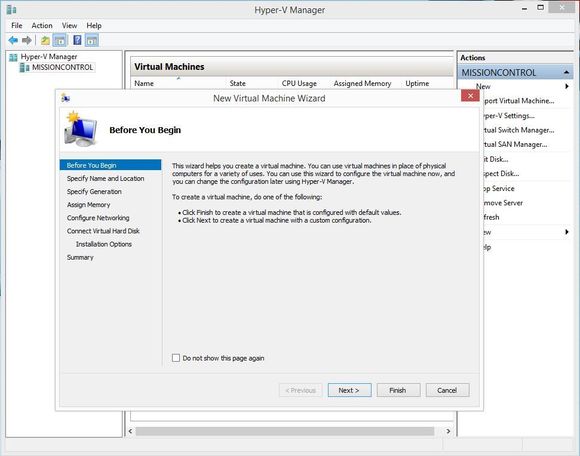Sort by Assigned Memory column header
580x456 pixels.
[x=362, y=84]
